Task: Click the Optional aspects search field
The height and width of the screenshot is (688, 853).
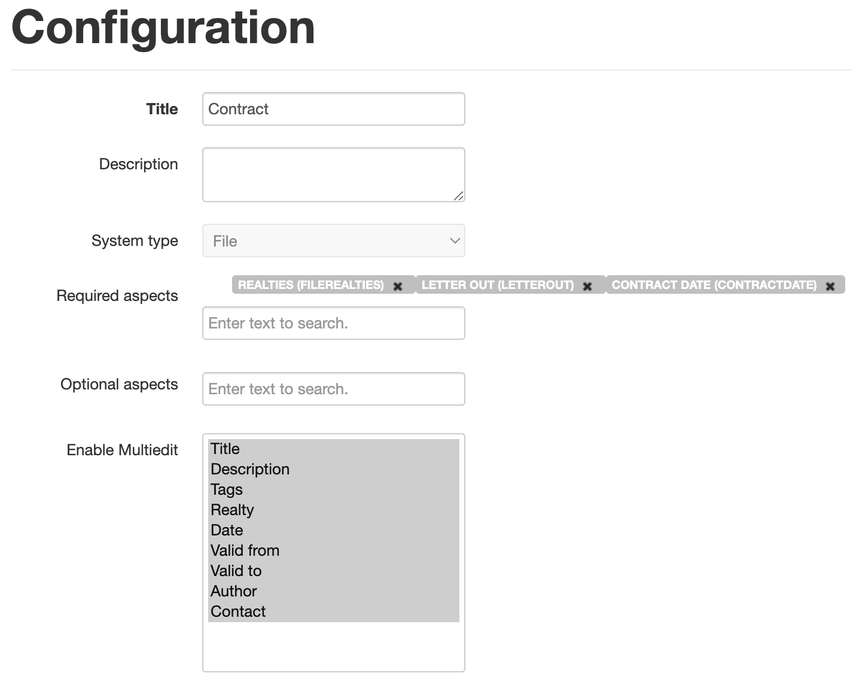Action: [333, 389]
